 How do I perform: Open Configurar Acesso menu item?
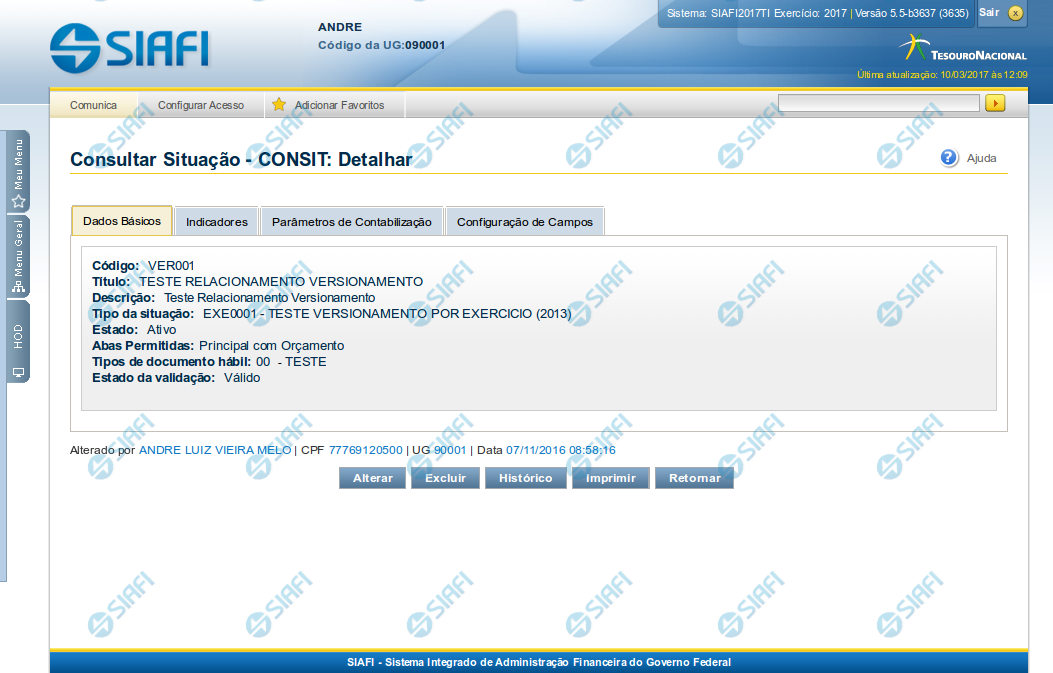201,105
